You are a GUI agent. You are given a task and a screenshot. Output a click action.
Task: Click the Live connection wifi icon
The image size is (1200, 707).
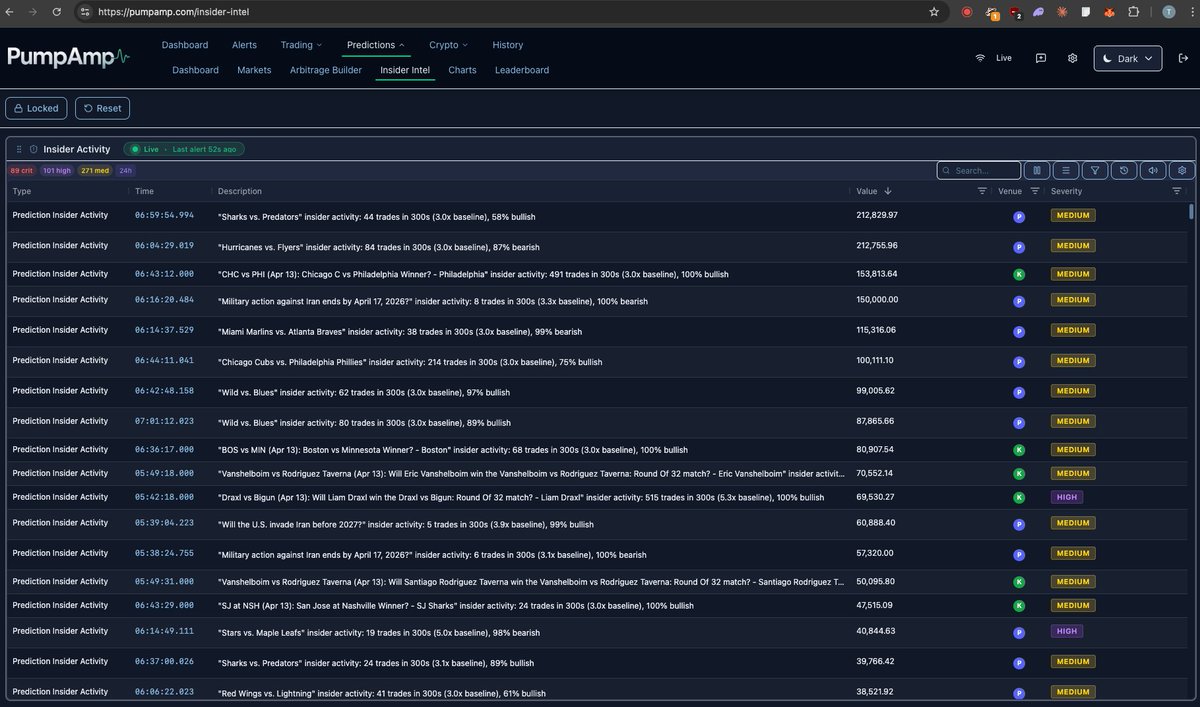coord(980,58)
